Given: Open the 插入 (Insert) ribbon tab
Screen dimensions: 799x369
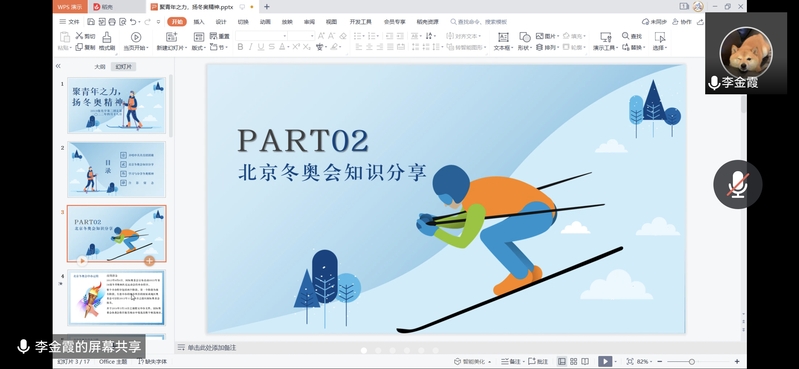Looking at the screenshot, I should [x=199, y=22].
